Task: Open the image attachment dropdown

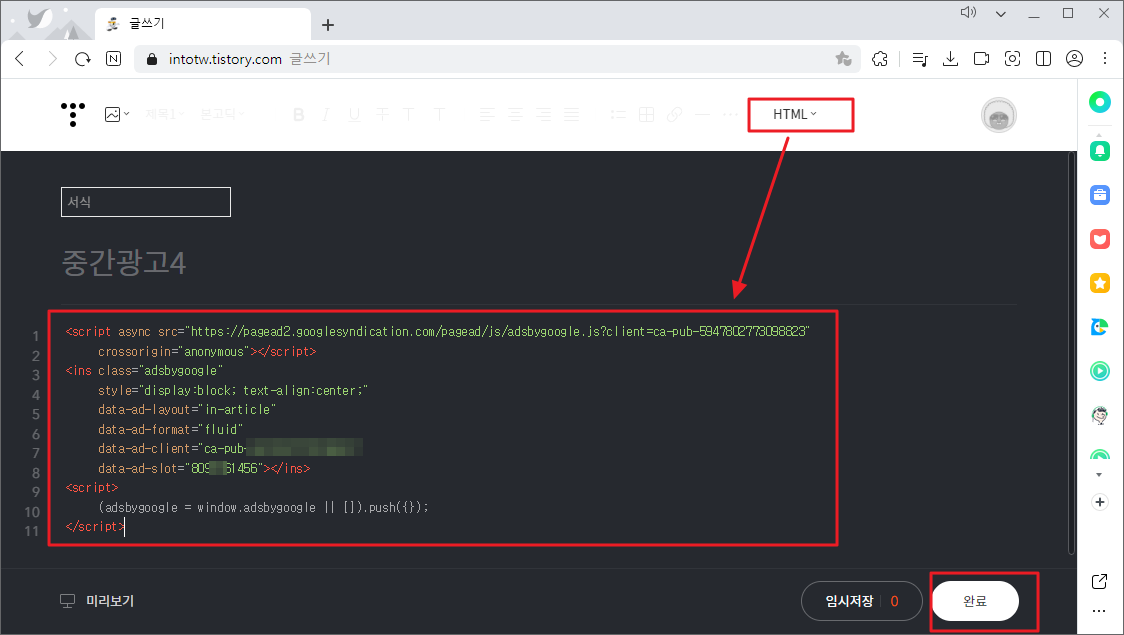Action: pyautogui.click(x=117, y=114)
